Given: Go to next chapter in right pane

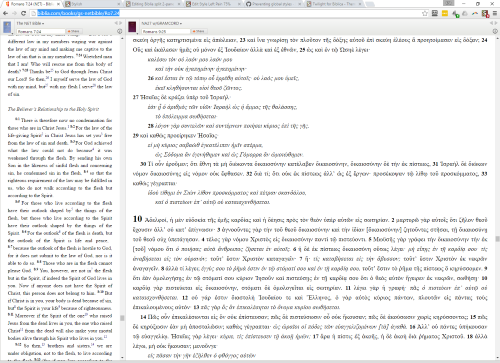Looking at the screenshot, I should [495, 23].
